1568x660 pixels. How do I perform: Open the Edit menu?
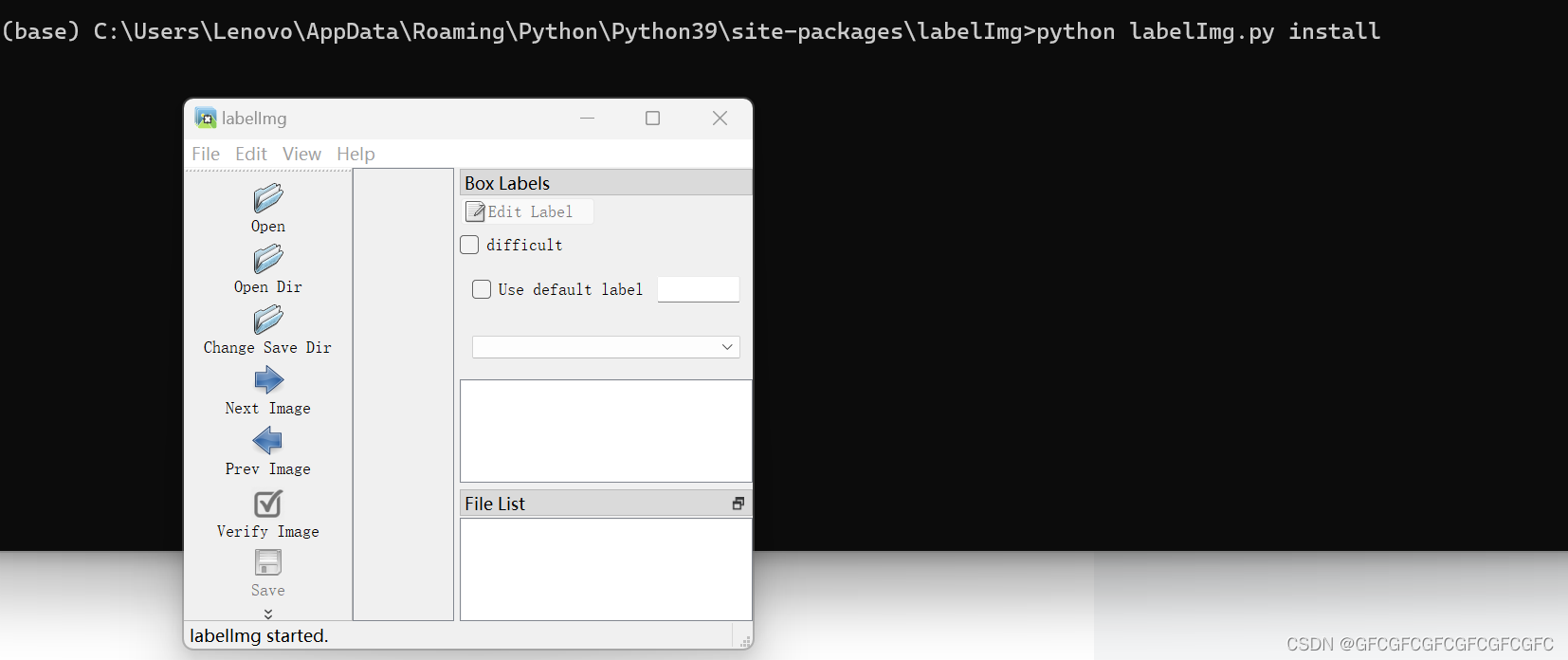coord(251,154)
